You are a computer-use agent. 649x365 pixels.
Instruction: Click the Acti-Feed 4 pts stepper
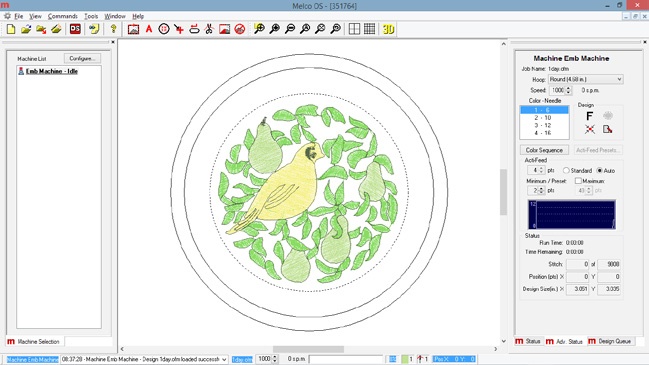click(x=541, y=170)
